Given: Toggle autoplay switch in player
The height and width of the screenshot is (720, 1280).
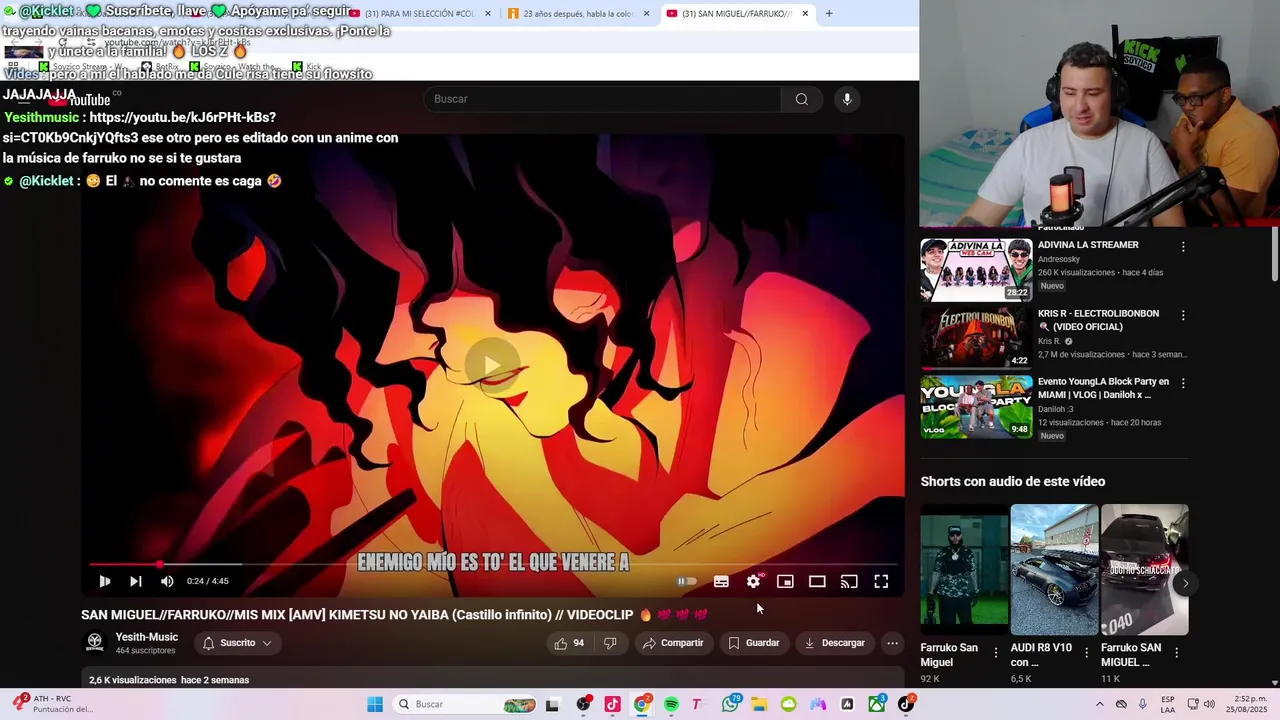Looking at the screenshot, I should pos(687,581).
